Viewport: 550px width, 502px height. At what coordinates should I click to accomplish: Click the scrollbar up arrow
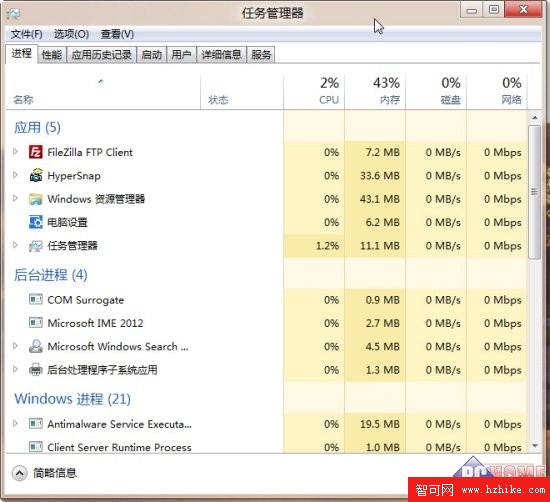pyautogui.click(x=535, y=118)
